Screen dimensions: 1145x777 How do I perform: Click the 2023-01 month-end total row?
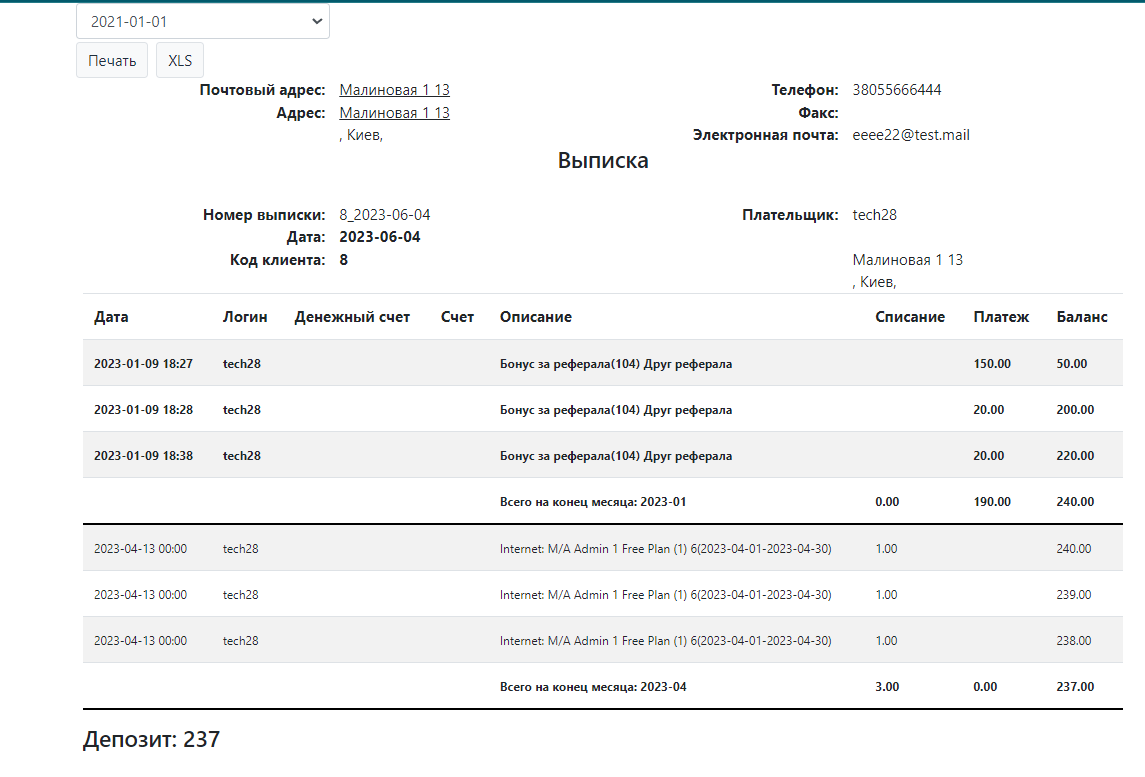point(593,502)
